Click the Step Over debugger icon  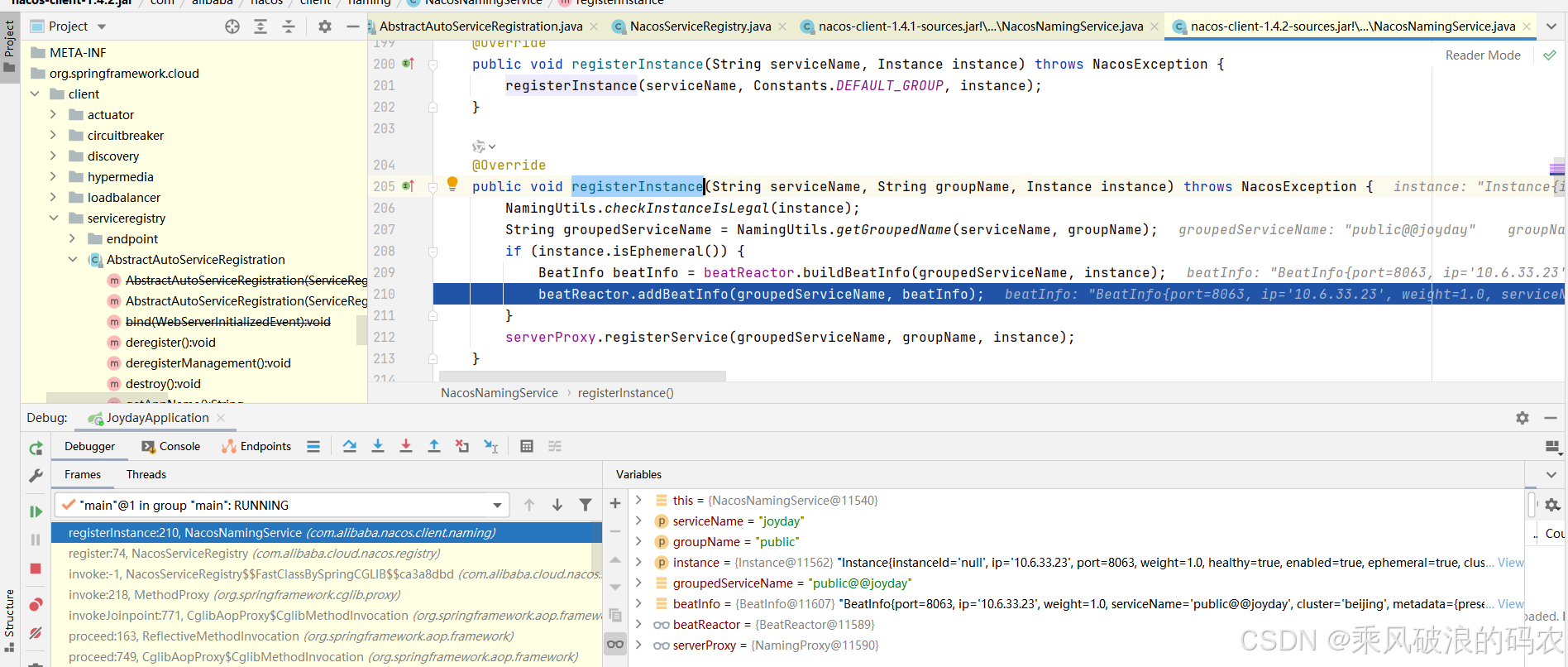point(350,446)
